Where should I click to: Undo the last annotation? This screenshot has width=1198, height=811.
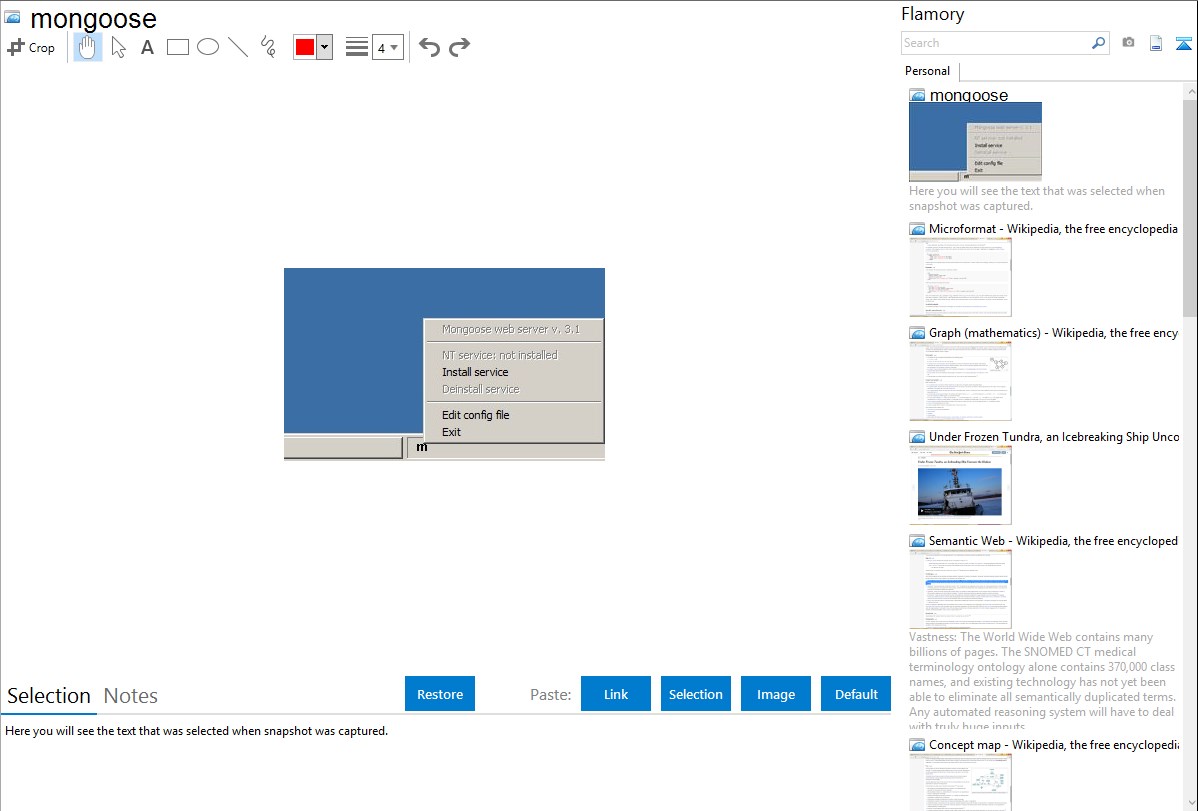[x=429, y=47]
